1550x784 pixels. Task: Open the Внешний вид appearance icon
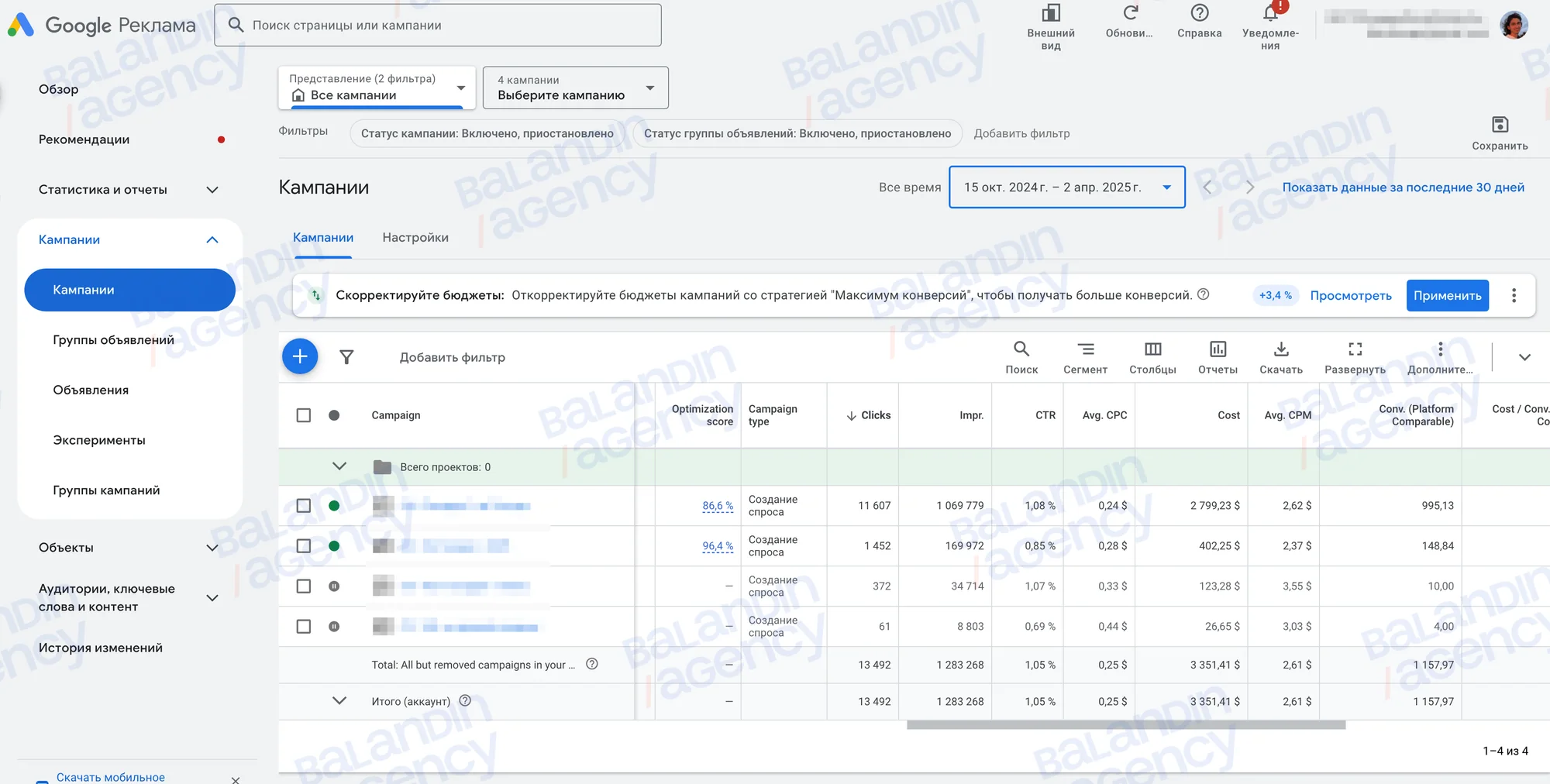(x=1051, y=13)
